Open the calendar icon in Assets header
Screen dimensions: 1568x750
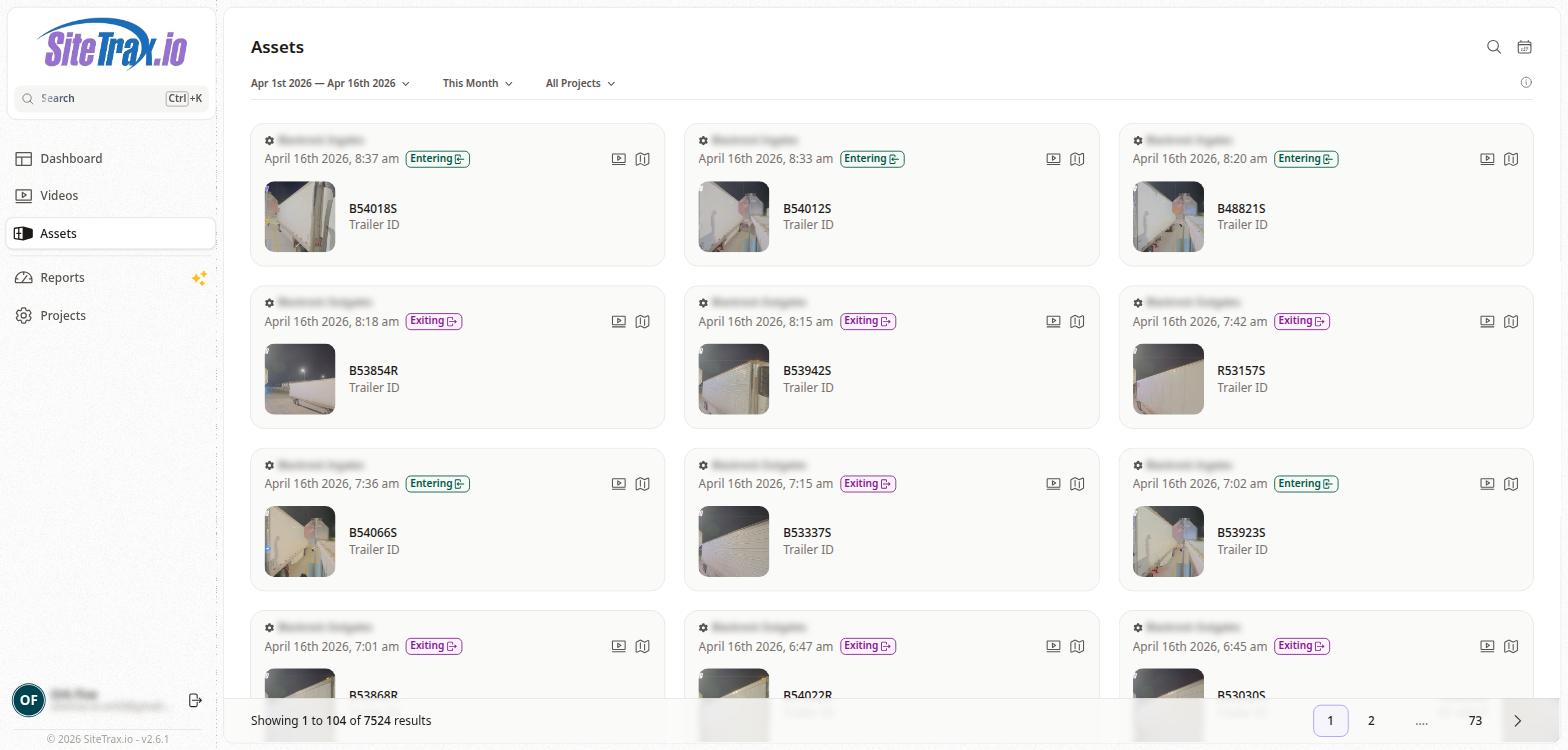1524,47
